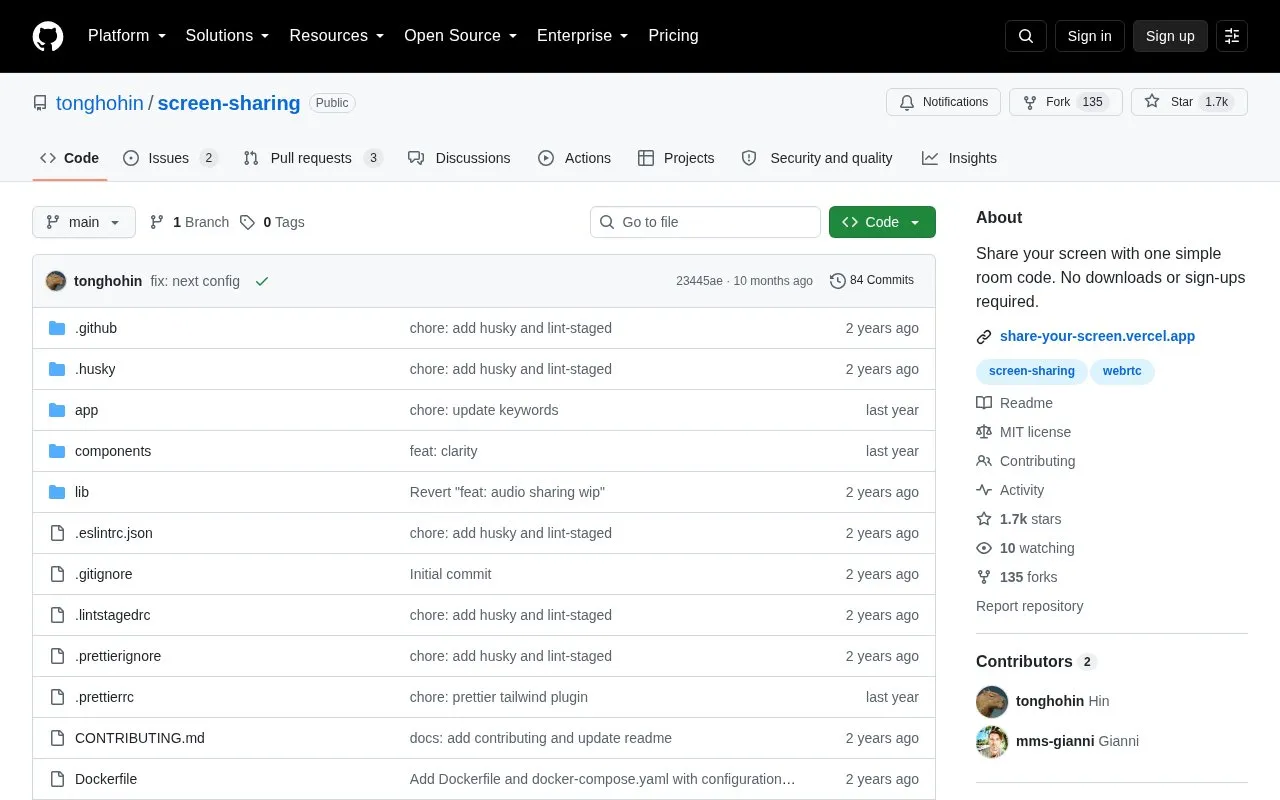
Task: Open the green Code dropdown
Action: pos(882,222)
